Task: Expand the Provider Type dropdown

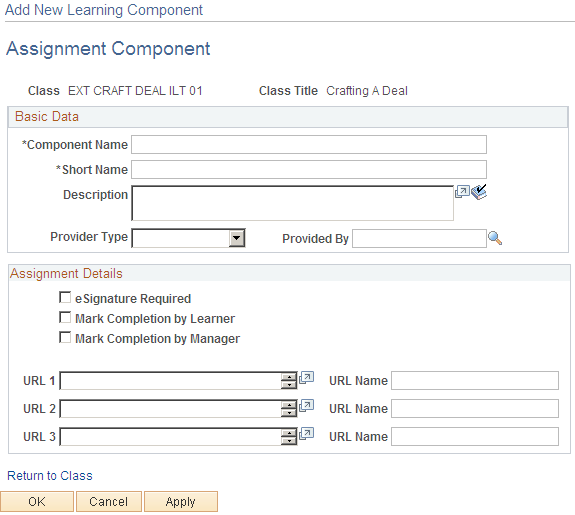Action: pyautogui.click(x=237, y=238)
